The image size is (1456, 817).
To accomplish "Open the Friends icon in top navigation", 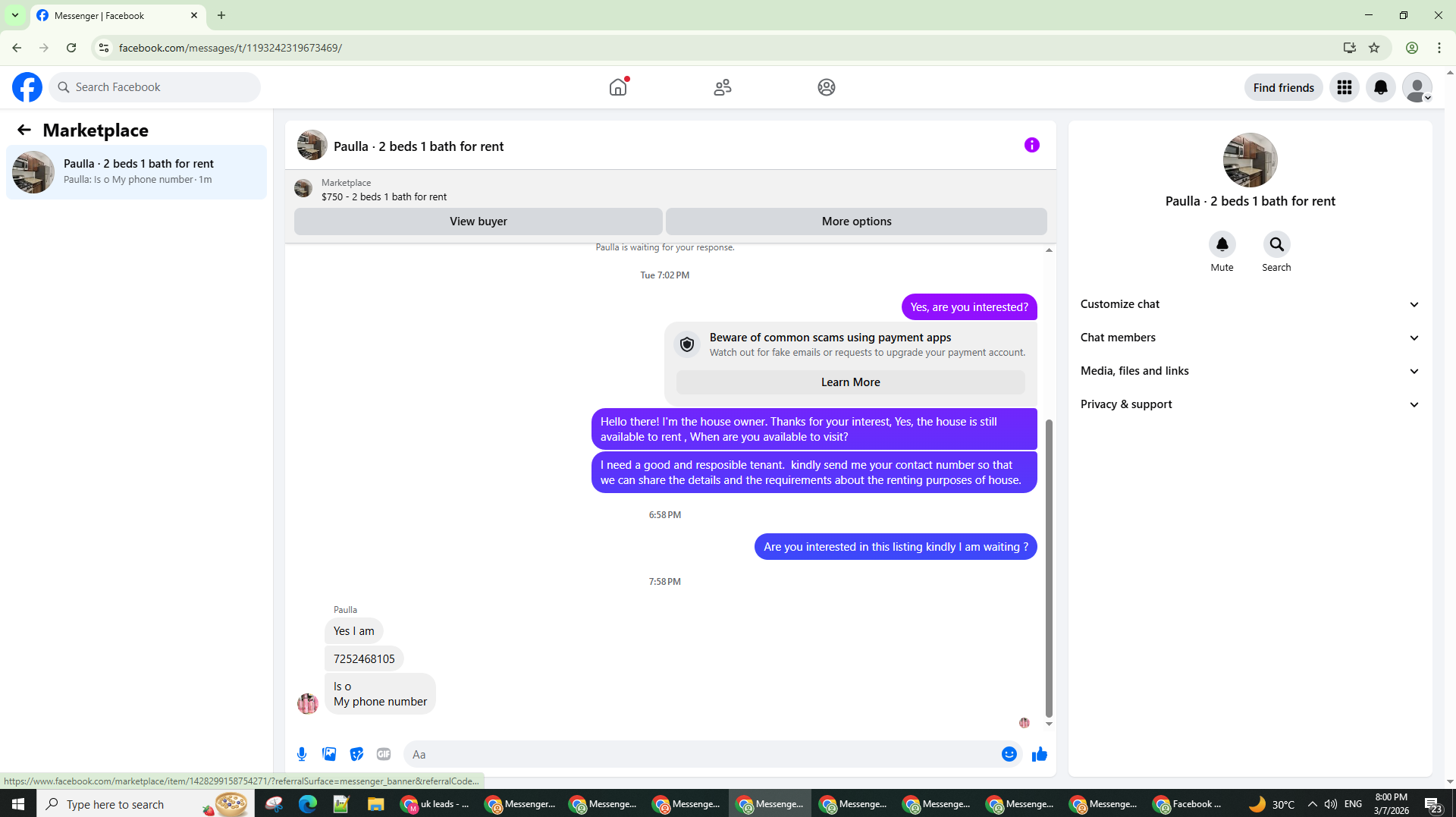I will [x=723, y=87].
